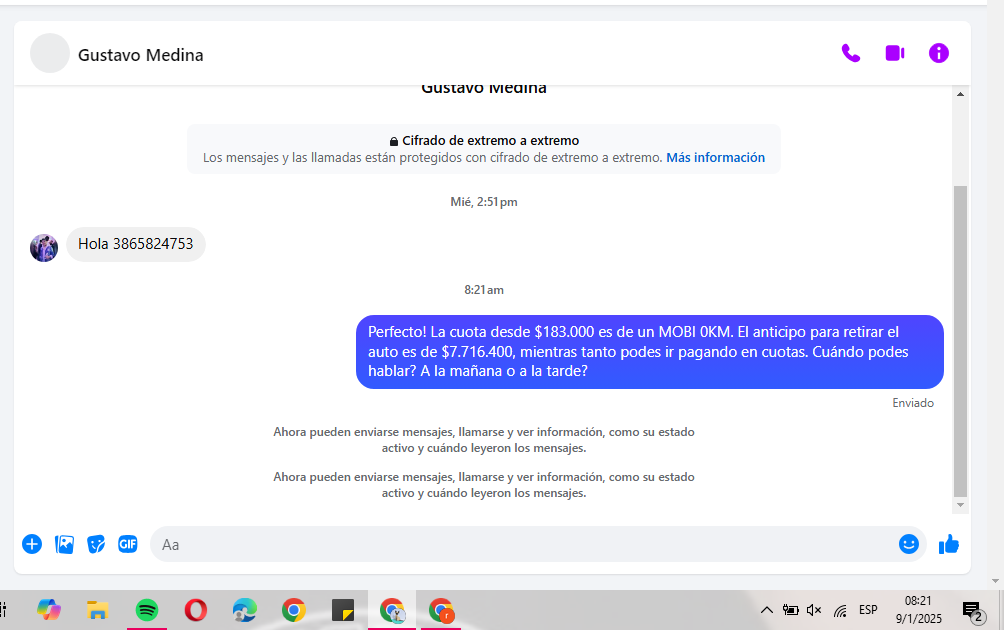Click the sender avatar beside Hola message
This screenshot has height=630, width=1004.
pos(44,247)
